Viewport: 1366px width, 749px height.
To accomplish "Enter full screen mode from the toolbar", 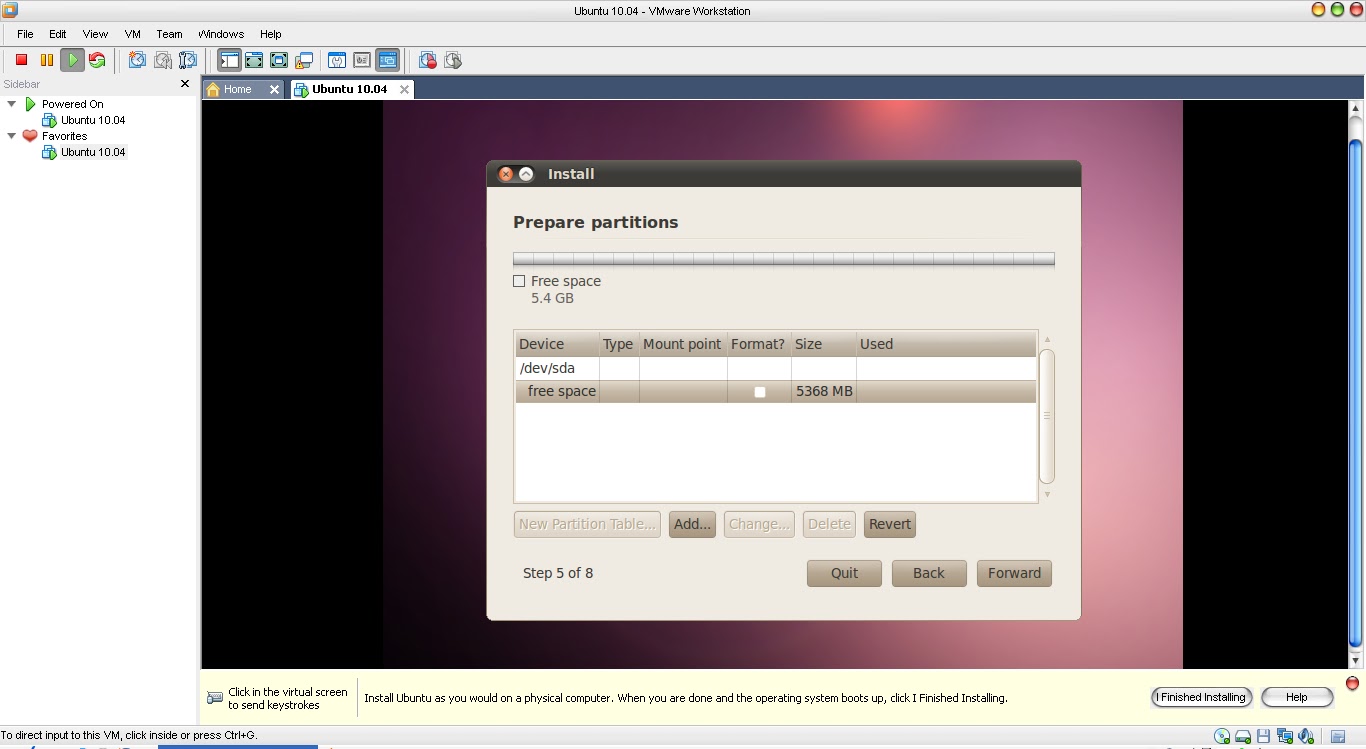I will click(x=279, y=60).
